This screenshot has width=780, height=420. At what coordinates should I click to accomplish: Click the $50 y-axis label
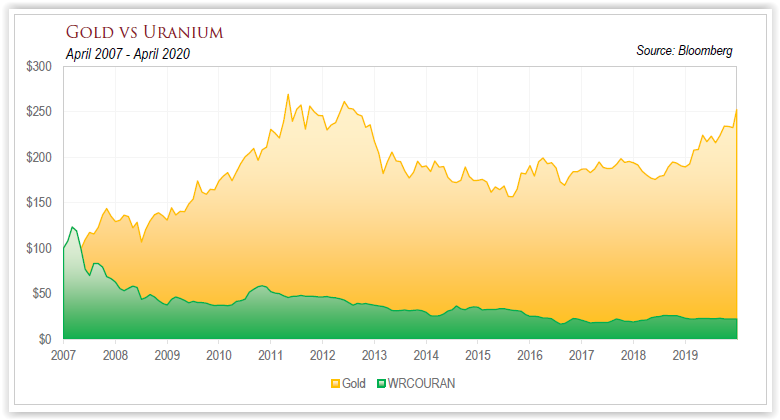tap(43, 294)
